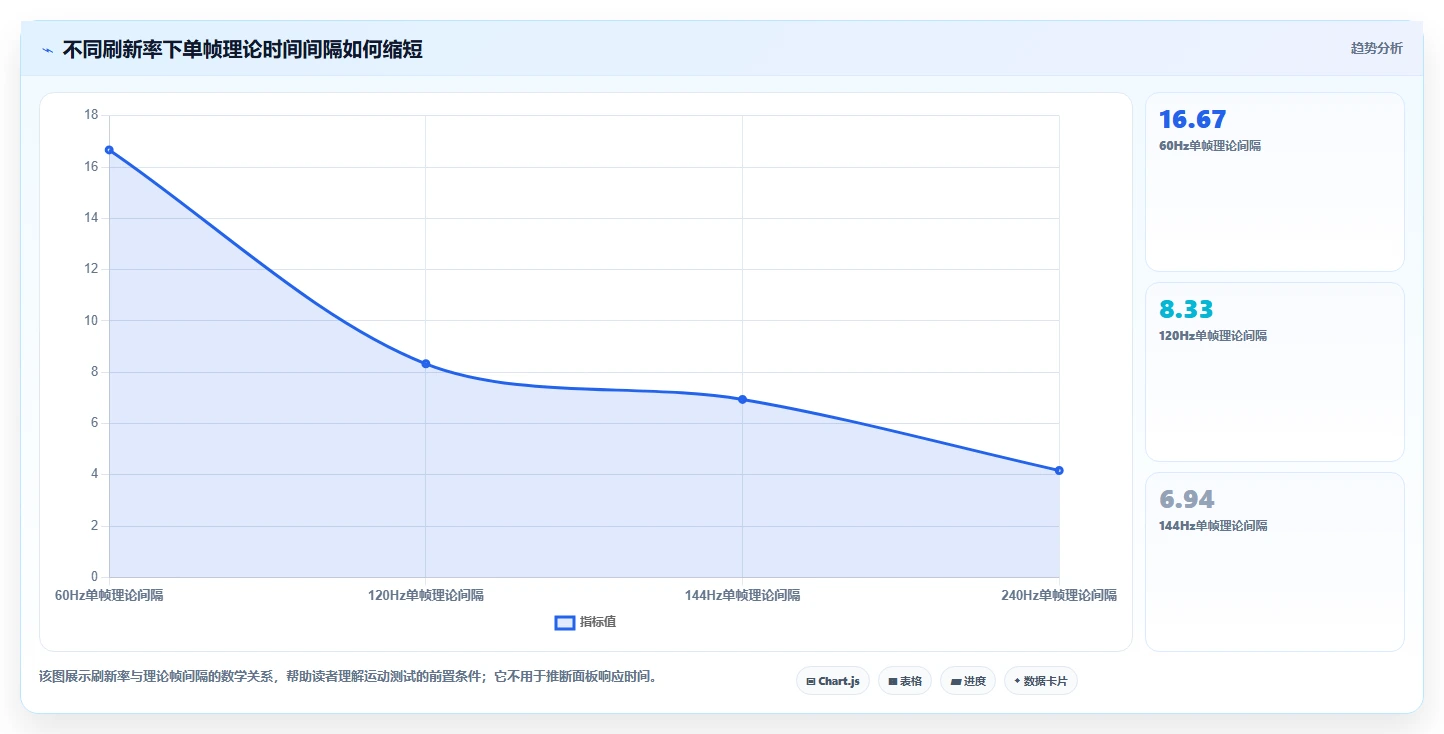Click the 120Hz data point on the line
This screenshot has width=1444, height=734.
(426, 364)
